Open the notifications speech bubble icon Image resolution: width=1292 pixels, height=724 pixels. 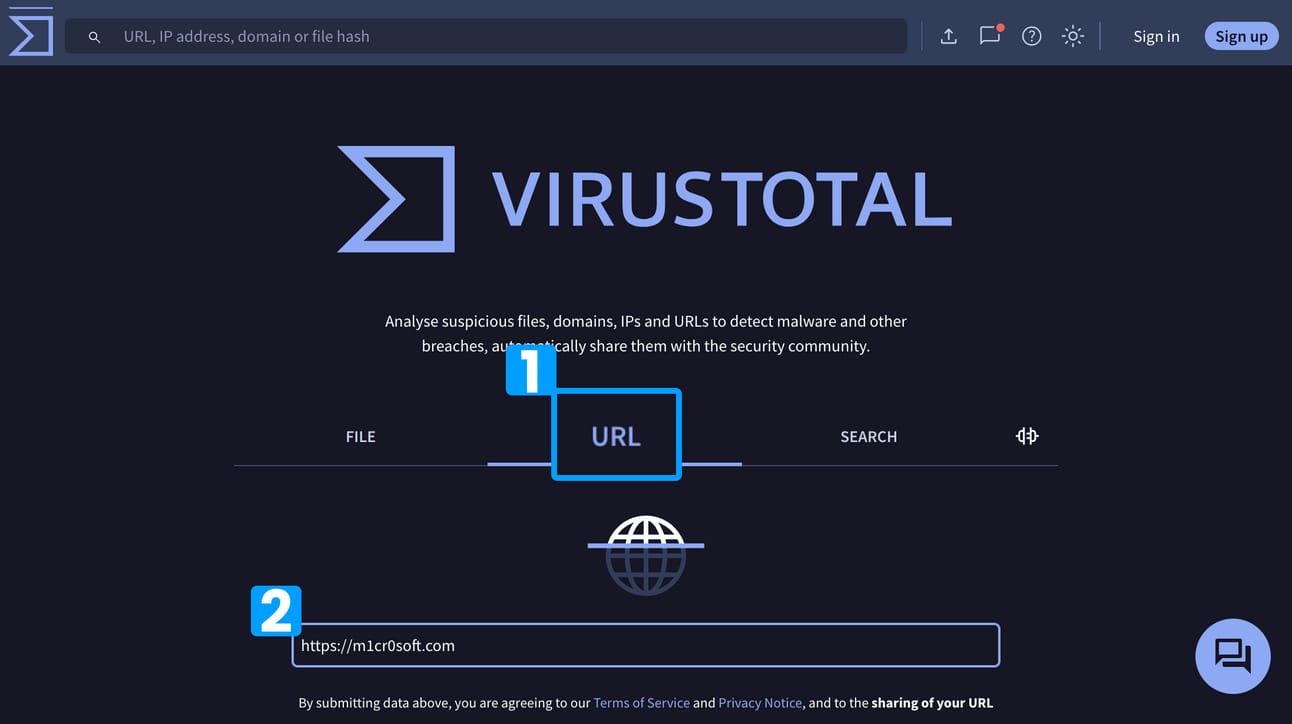click(990, 35)
